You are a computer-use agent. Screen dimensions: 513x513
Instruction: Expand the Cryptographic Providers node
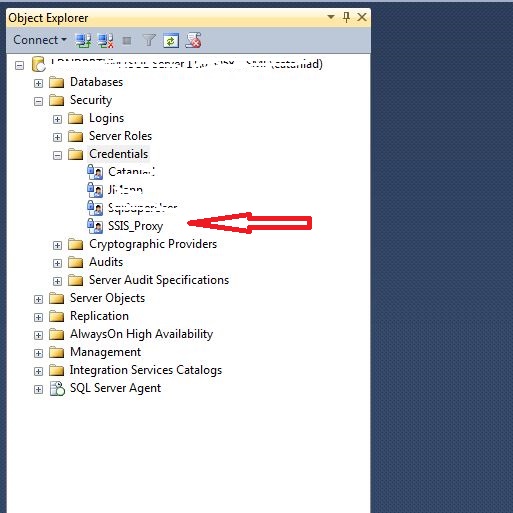(x=57, y=245)
